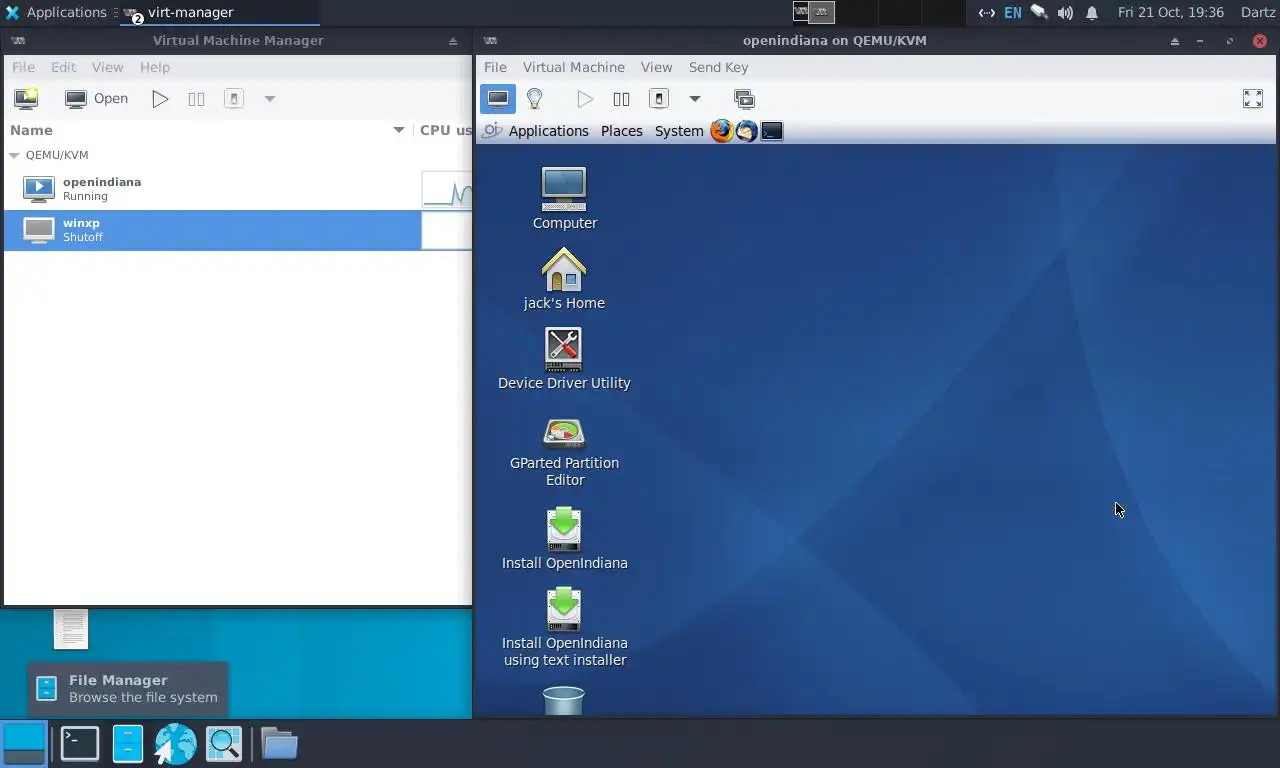Click network connection tray icon
Viewport: 1280px width, 768px height.
[986, 12]
